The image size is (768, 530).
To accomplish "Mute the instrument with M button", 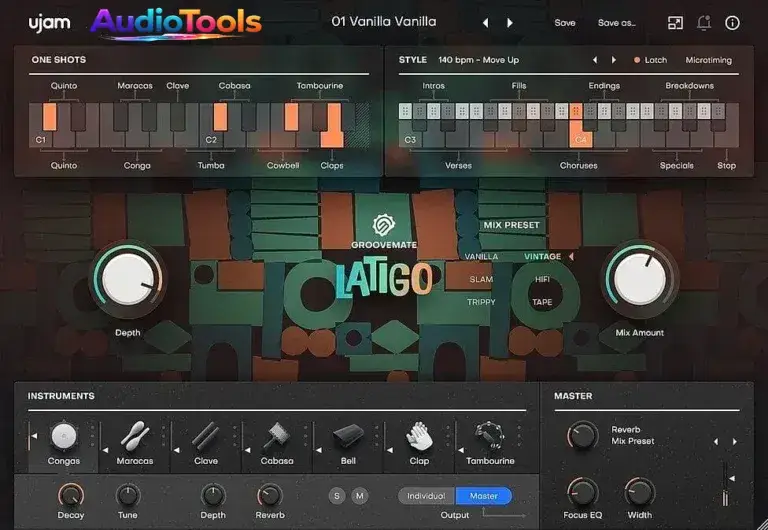I will [360, 496].
